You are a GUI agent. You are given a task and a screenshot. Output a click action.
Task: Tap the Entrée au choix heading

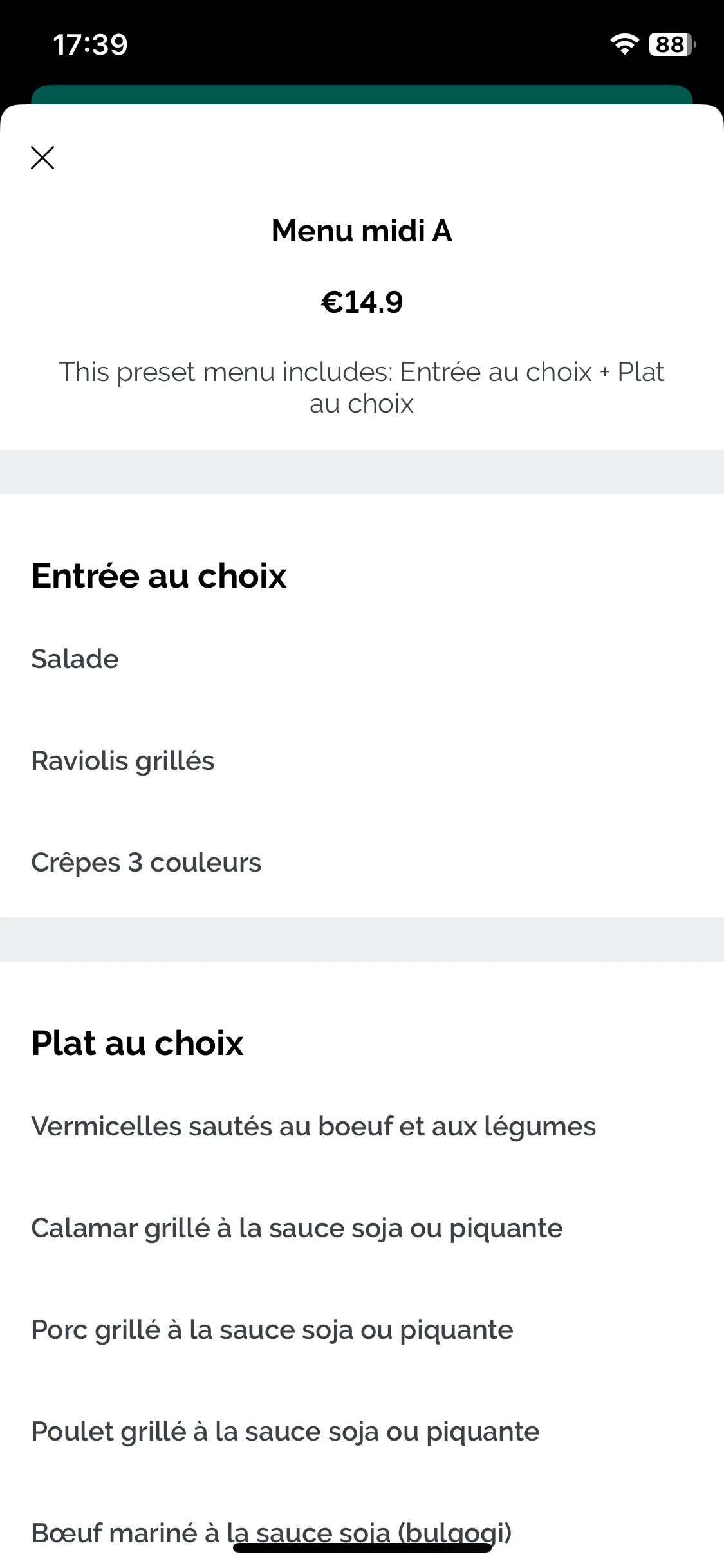click(x=159, y=575)
